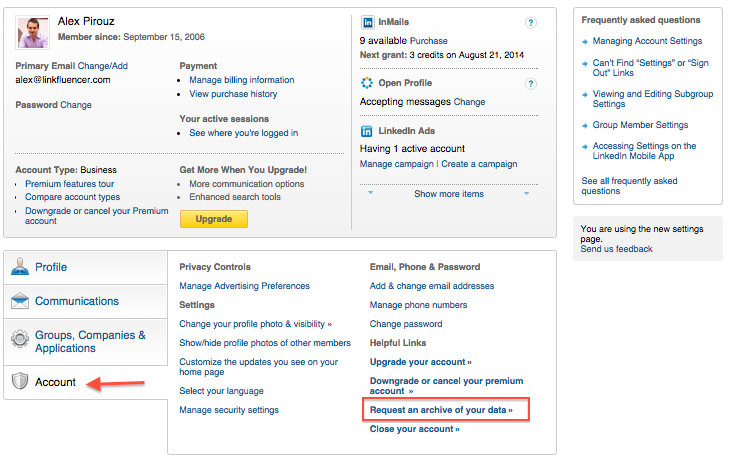
Task: Open Change your profile photo & visibility
Action: tap(255, 324)
